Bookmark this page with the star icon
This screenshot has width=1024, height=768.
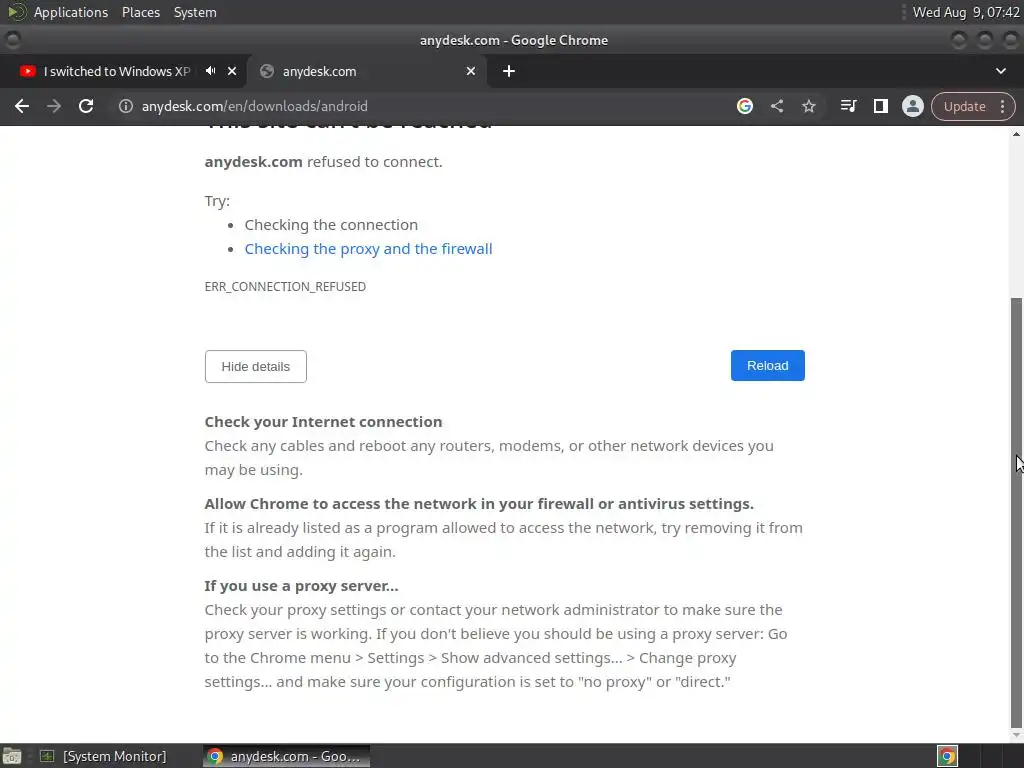(808, 106)
